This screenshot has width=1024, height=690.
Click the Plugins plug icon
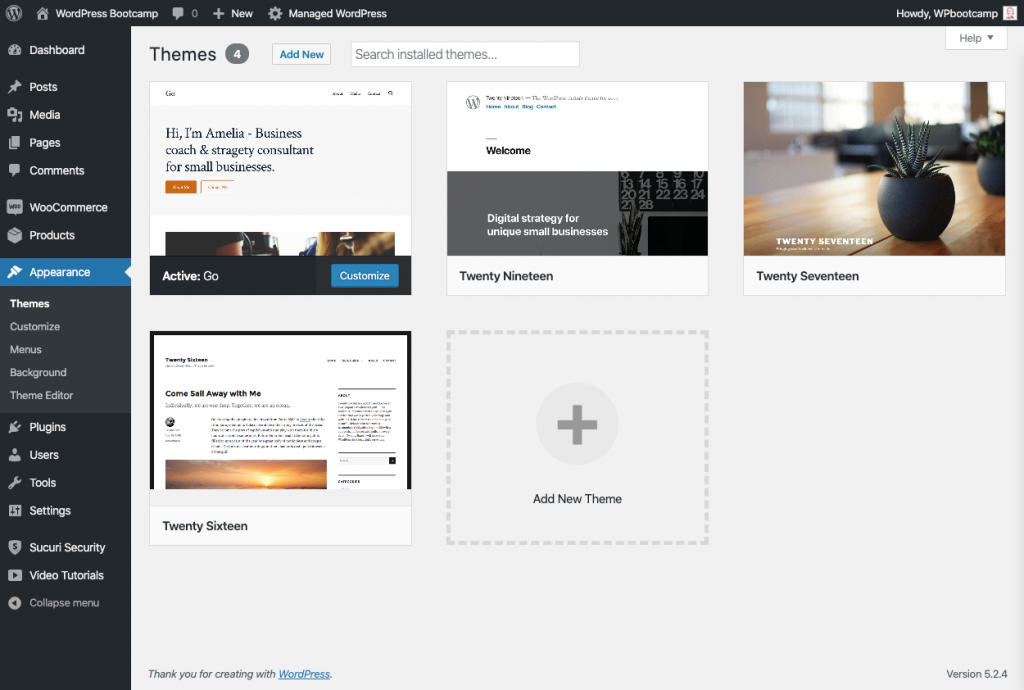point(14,427)
